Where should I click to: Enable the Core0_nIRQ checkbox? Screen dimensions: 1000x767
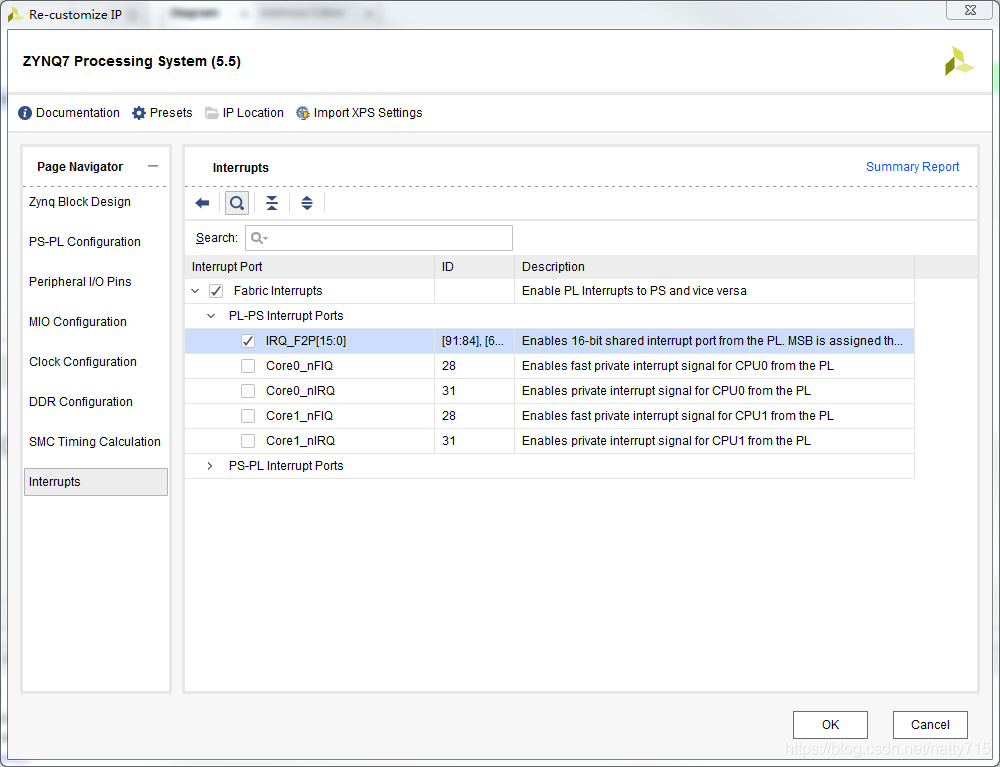pos(248,391)
